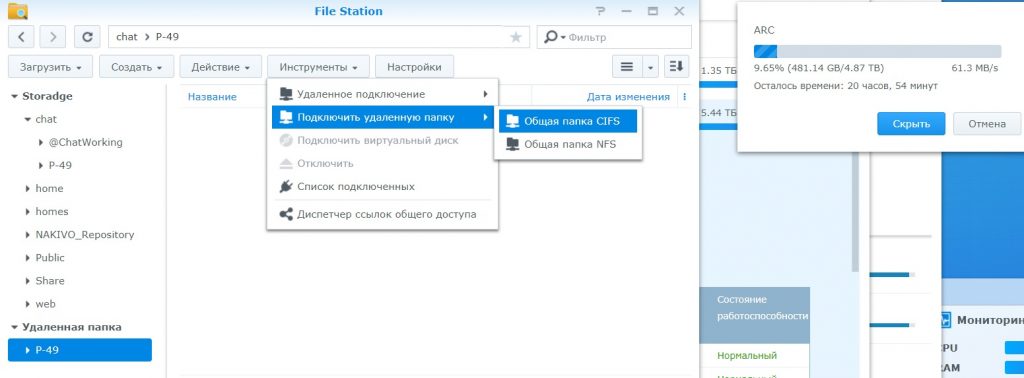Image resolution: width=1024 pixels, height=378 pixels.
Task: Select Подключить удаленную папку item
Action: click(x=382, y=118)
